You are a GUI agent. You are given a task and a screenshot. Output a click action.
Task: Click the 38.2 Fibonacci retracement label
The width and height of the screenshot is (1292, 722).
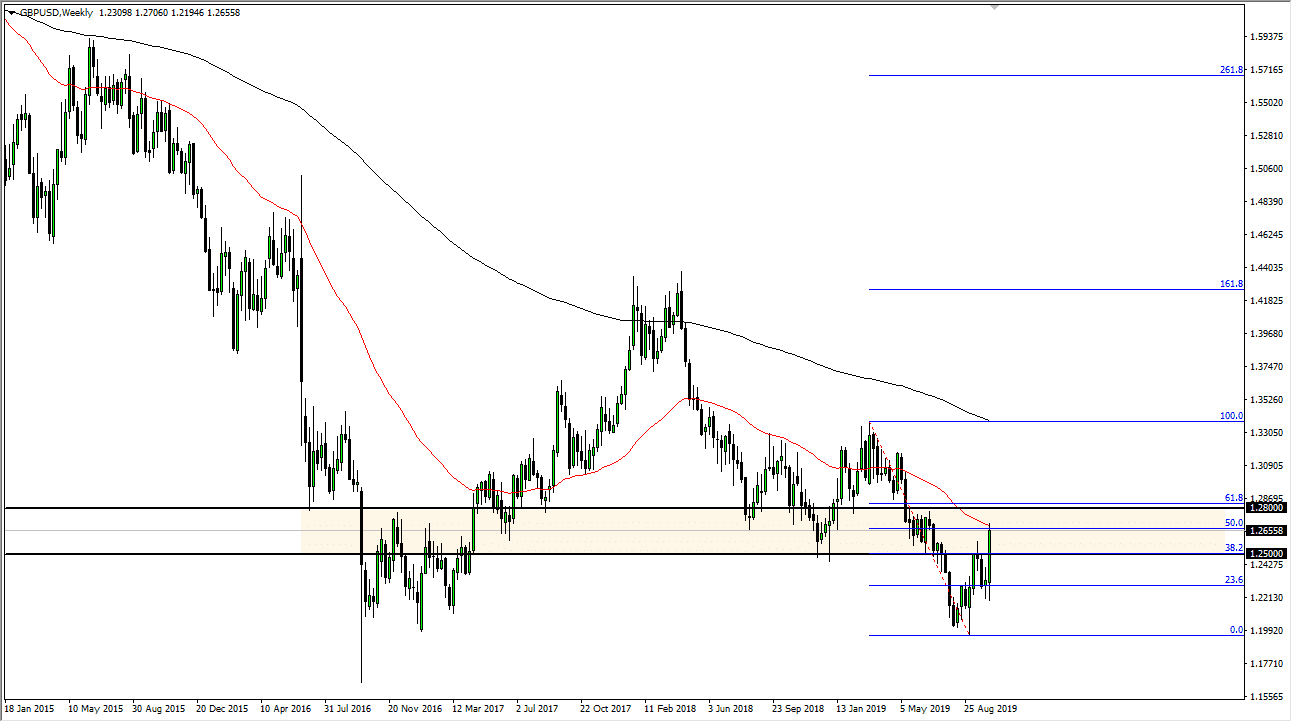(1233, 548)
